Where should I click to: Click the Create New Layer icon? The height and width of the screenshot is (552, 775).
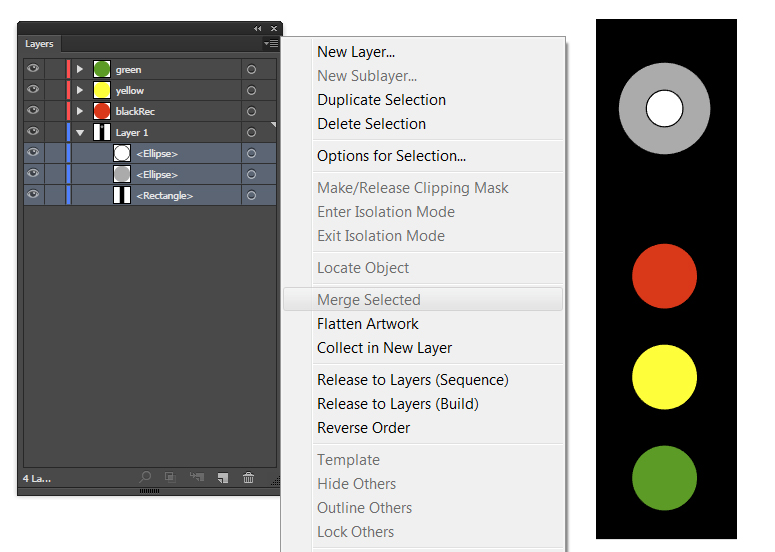click(x=223, y=478)
